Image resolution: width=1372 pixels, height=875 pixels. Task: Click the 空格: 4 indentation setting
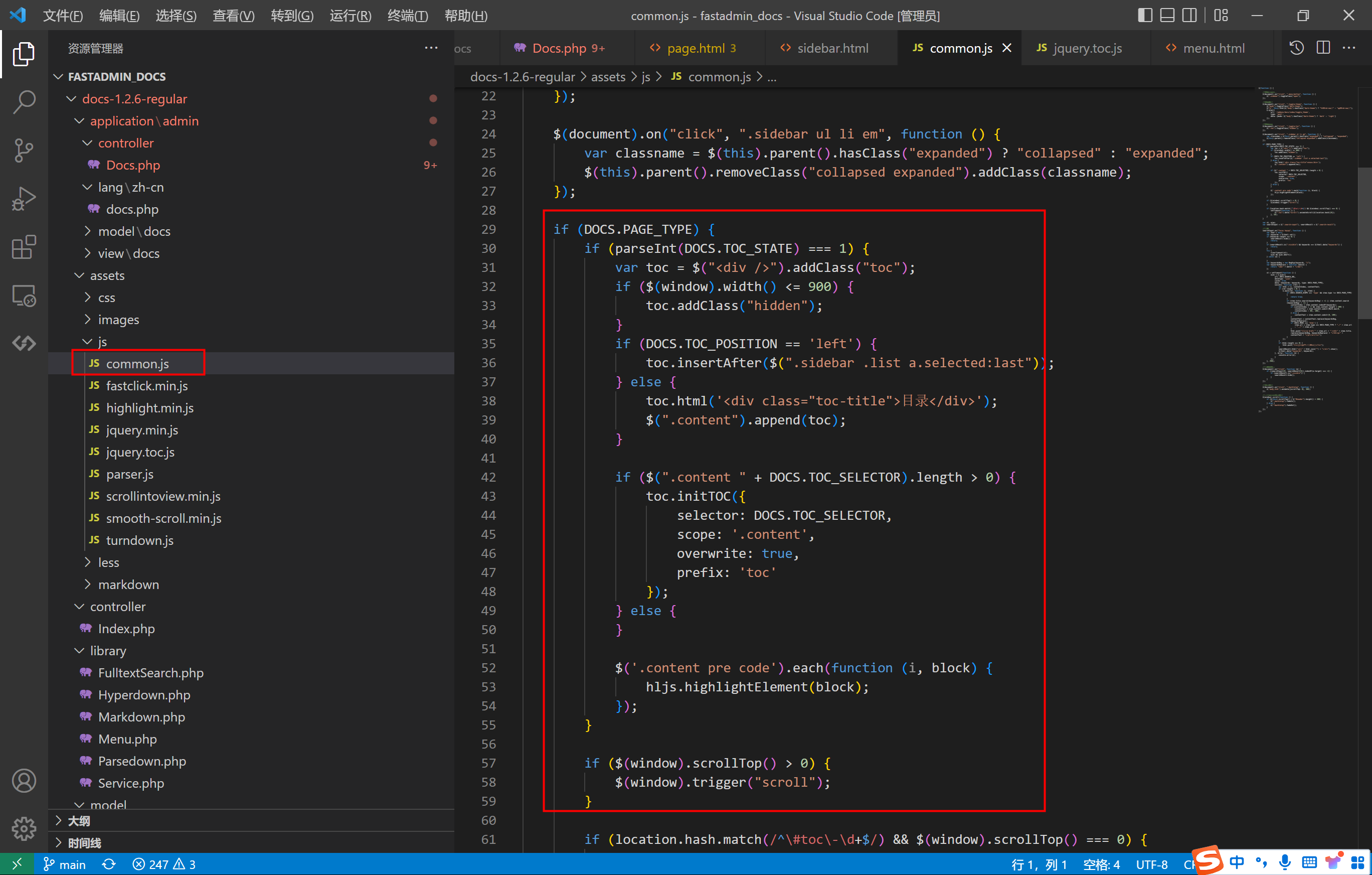click(x=1101, y=864)
